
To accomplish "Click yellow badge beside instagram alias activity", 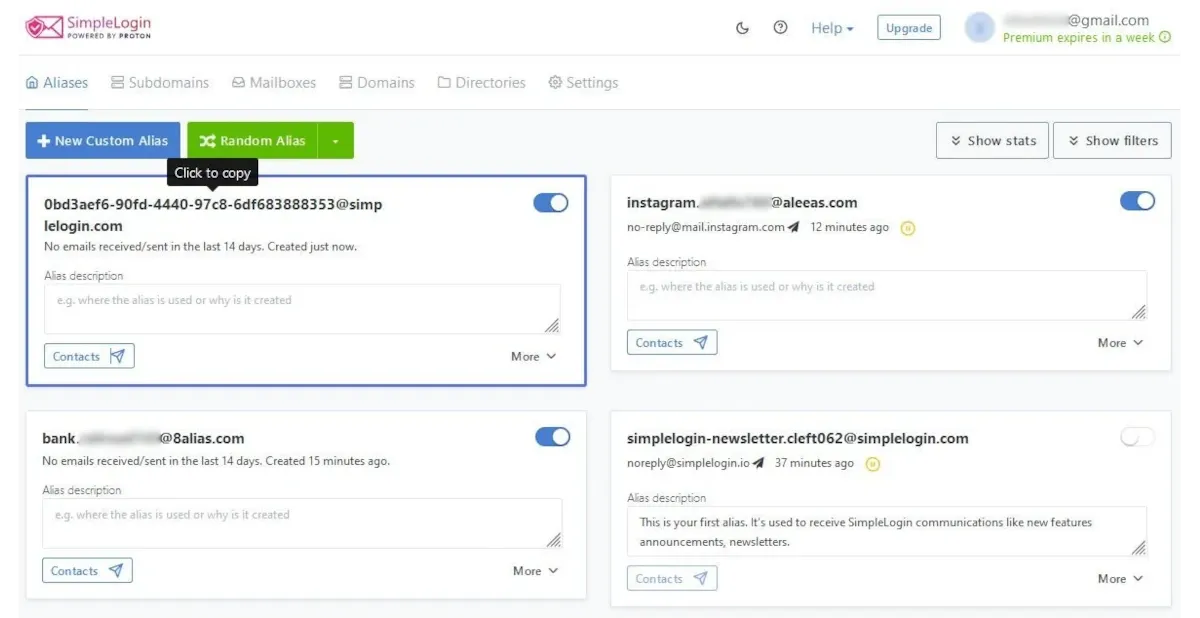I will [907, 228].
